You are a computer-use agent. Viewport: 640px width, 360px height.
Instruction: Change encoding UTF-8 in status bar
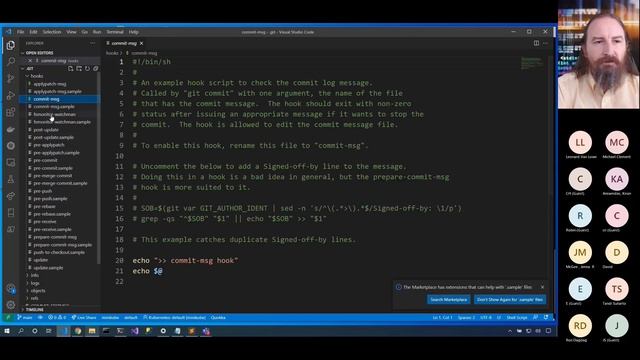pos(486,318)
